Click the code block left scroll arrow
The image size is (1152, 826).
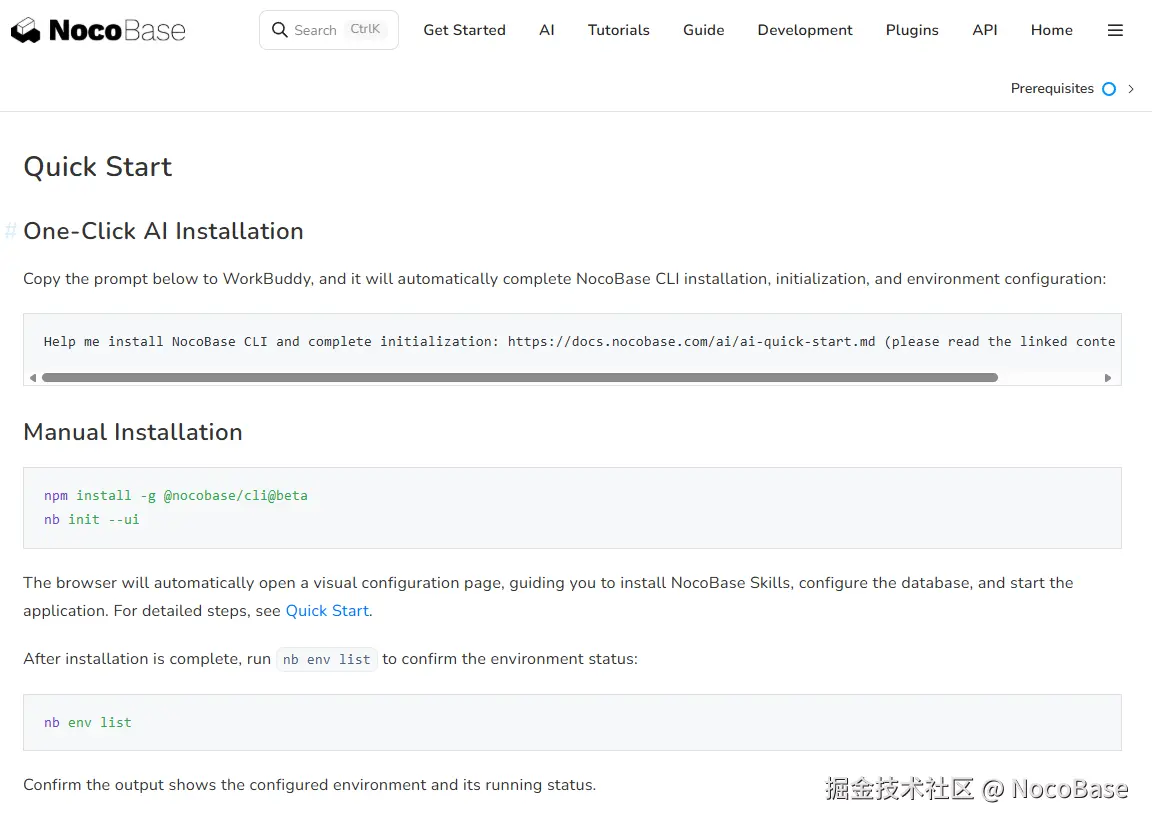pos(32,378)
